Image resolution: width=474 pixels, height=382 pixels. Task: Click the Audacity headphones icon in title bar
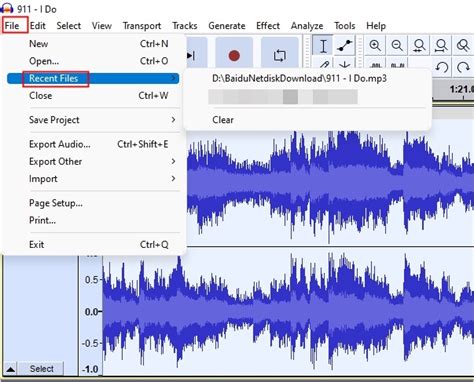click(x=7, y=8)
